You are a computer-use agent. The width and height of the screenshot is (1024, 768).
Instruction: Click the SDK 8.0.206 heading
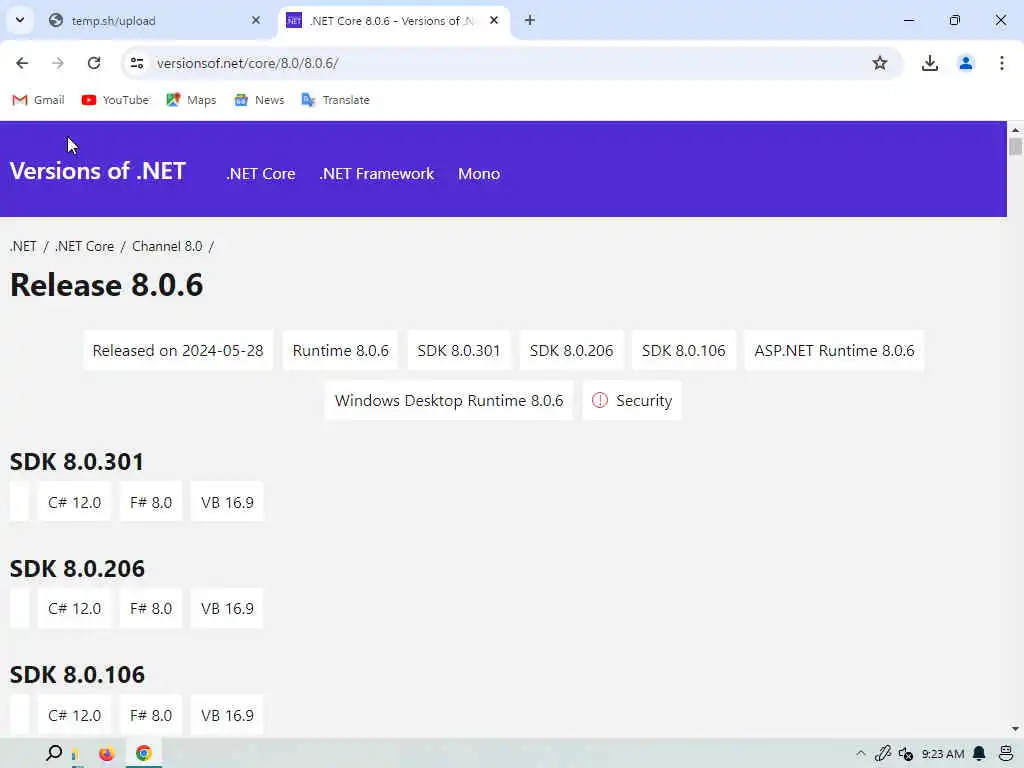coord(77,568)
